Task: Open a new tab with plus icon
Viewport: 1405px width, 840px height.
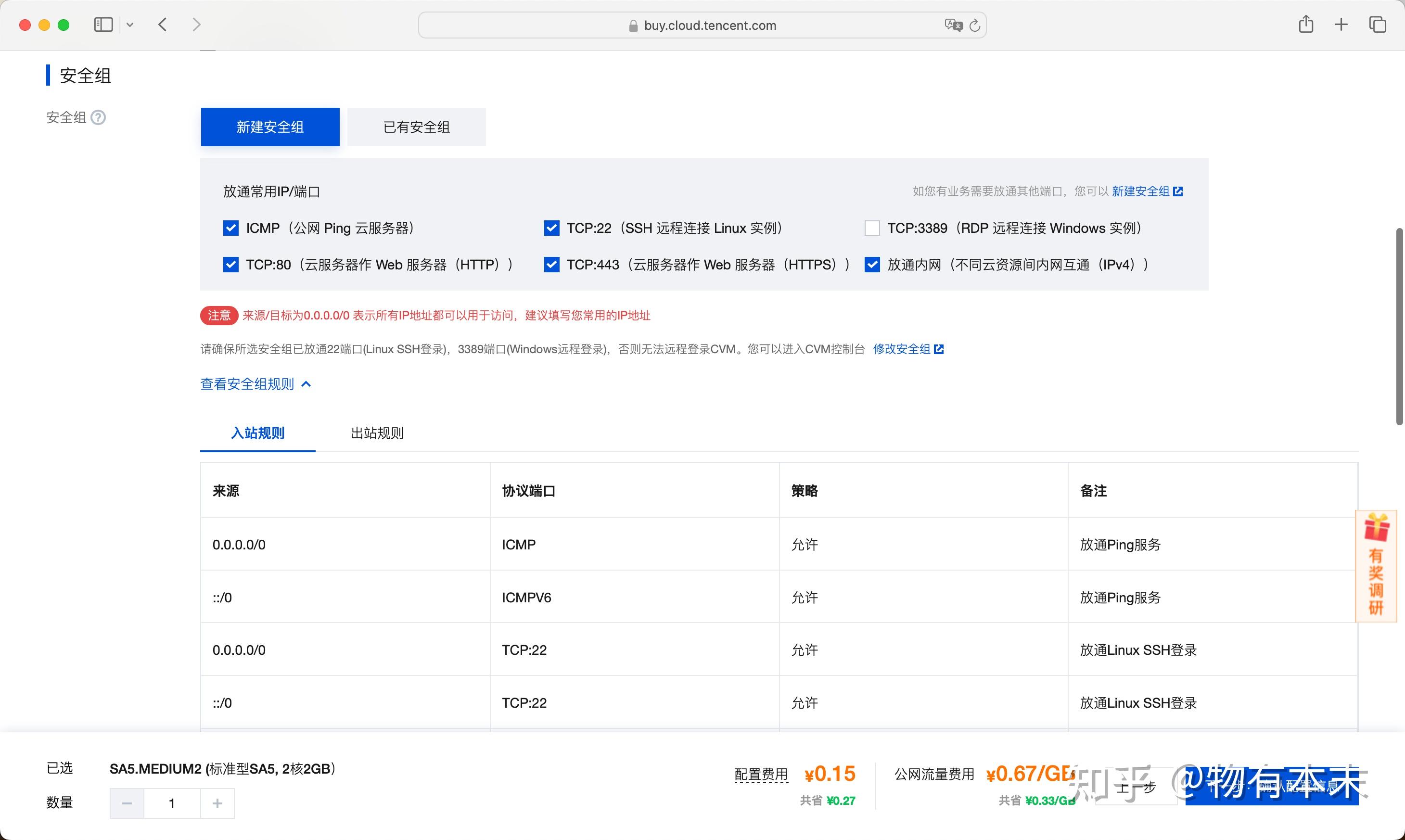Action: pos(1341,25)
